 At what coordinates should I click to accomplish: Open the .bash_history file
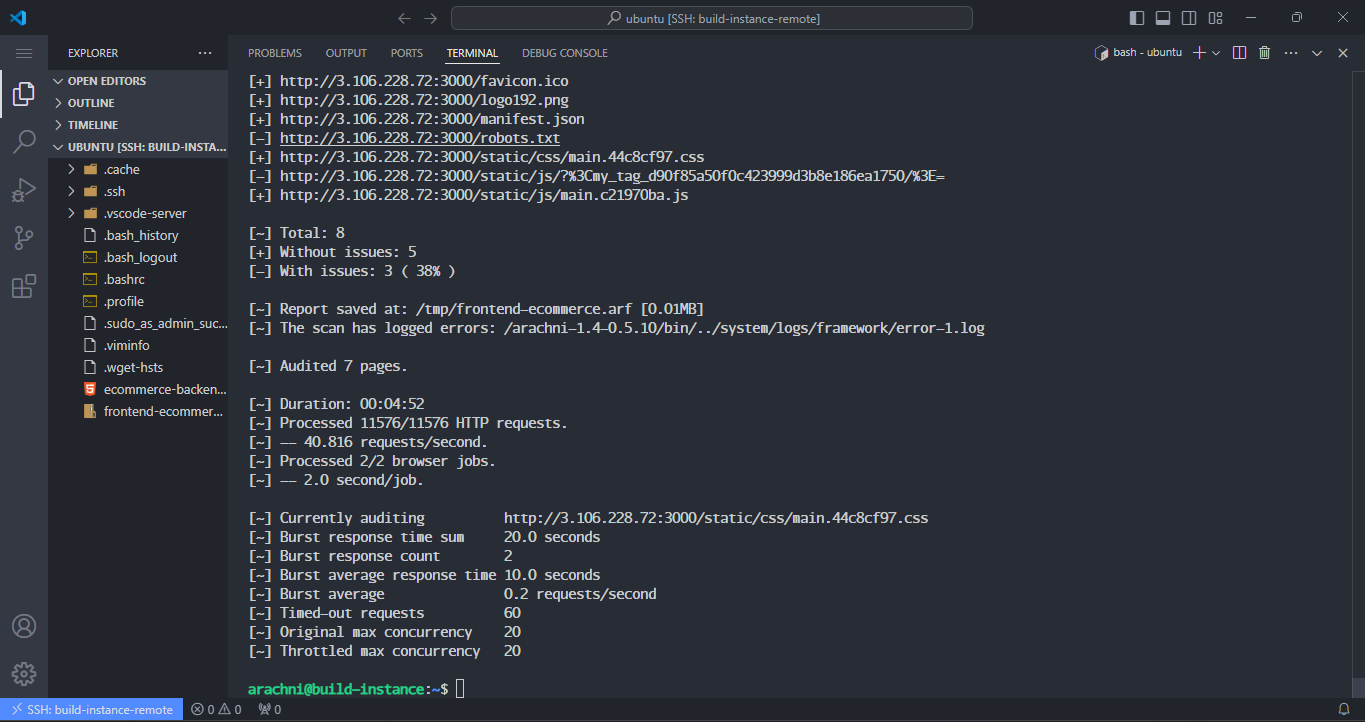tap(138, 235)
